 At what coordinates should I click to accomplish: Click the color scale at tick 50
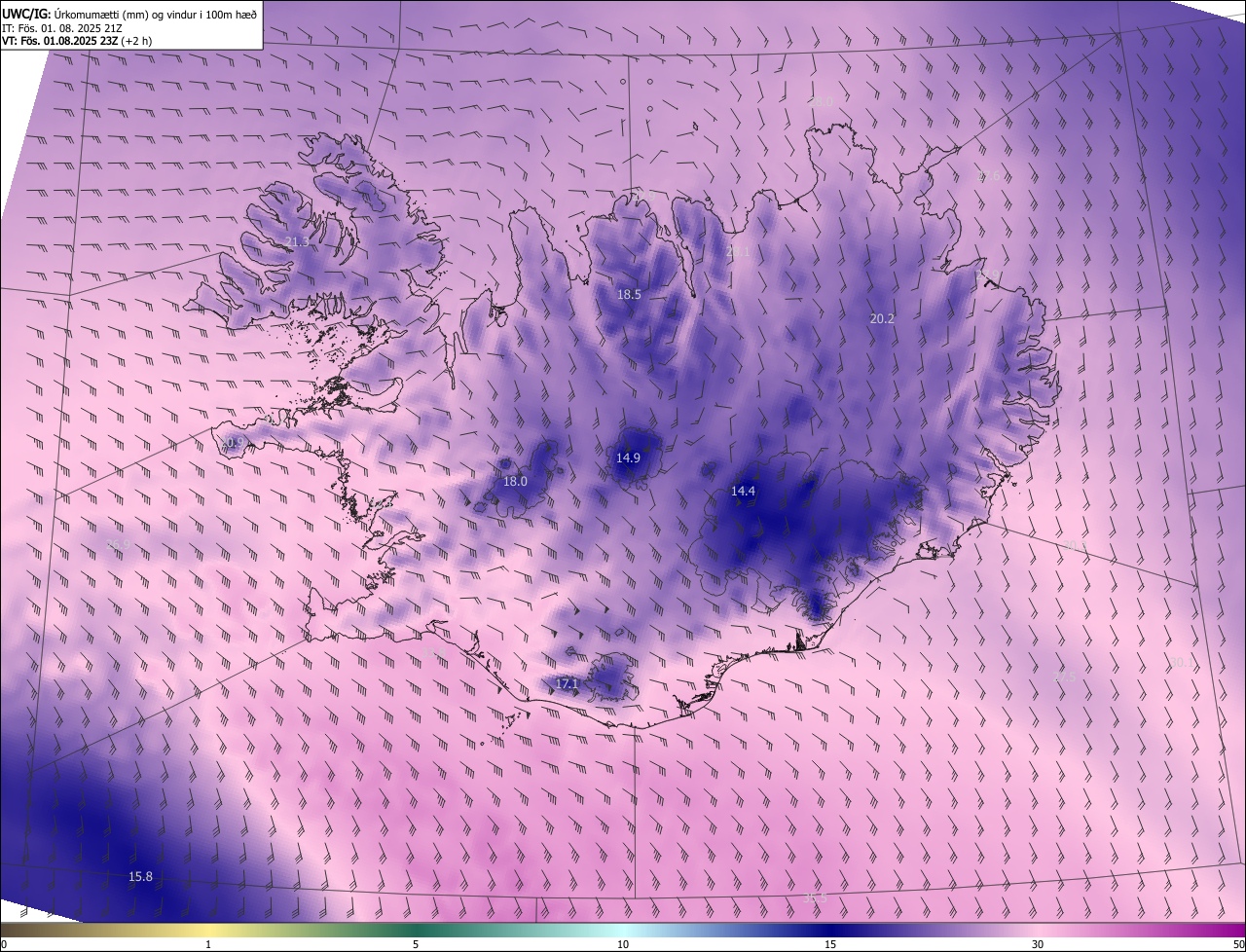(1238, 944)
